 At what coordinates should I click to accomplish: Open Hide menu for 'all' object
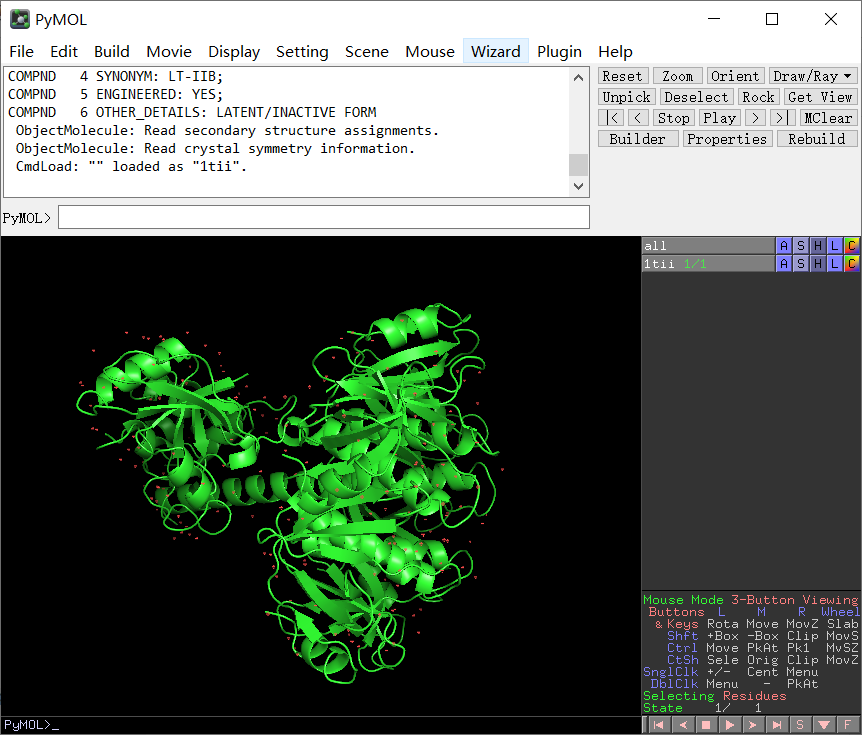click(x=818, y=246)
